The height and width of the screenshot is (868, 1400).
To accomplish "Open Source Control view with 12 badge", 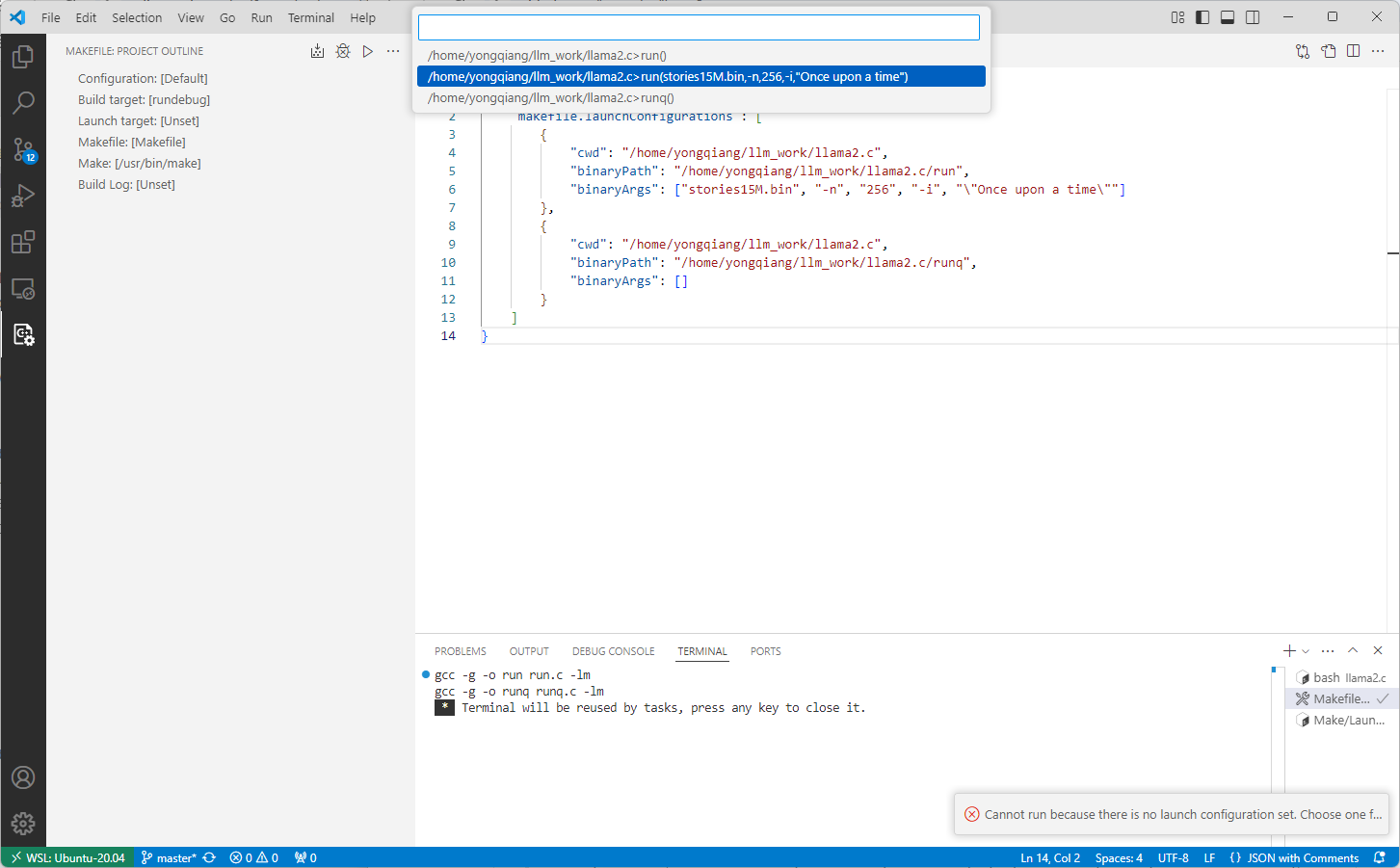I will (x=23, y=149).
